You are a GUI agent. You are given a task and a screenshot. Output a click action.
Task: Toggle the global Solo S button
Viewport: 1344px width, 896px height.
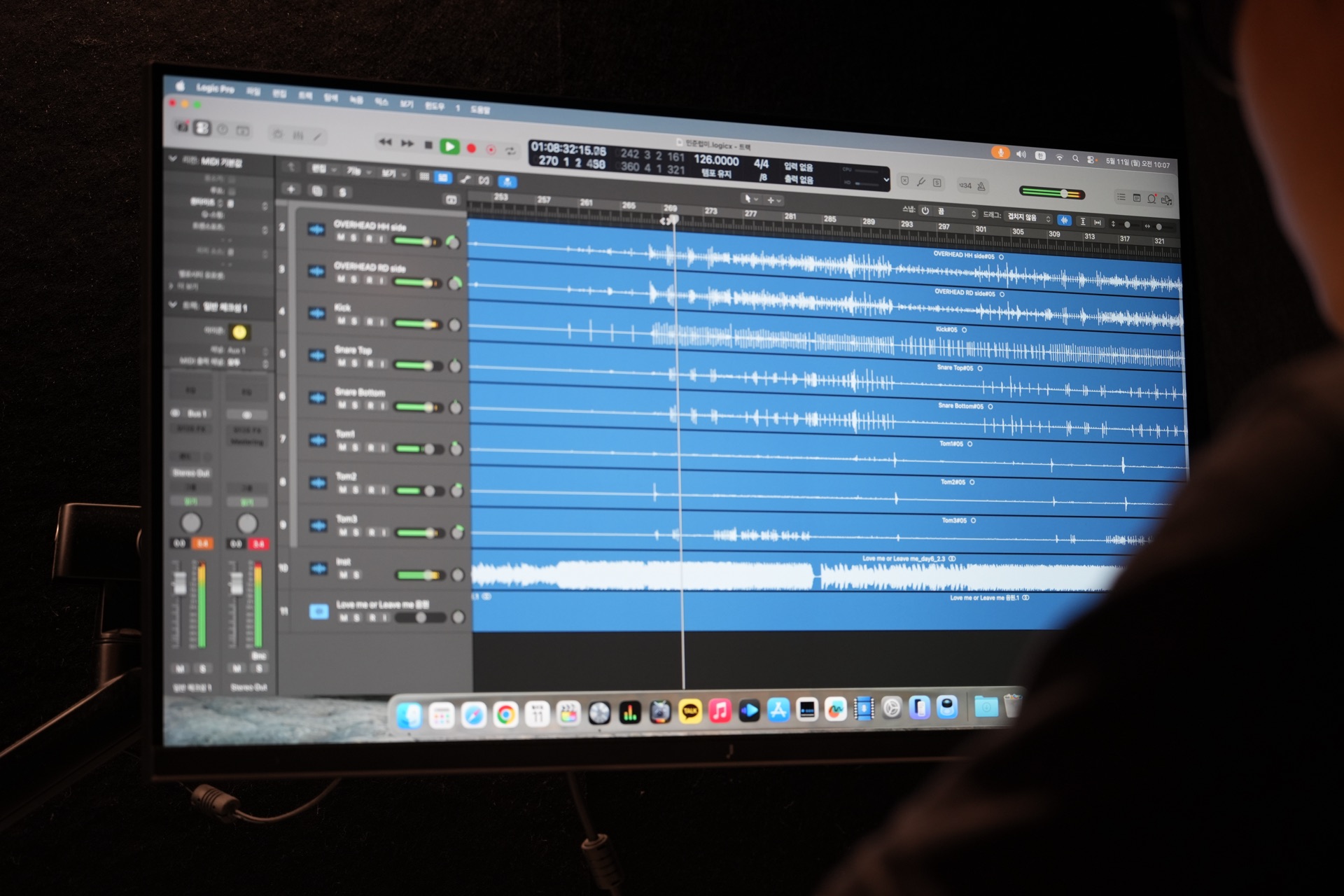click(x=342, y=192)
